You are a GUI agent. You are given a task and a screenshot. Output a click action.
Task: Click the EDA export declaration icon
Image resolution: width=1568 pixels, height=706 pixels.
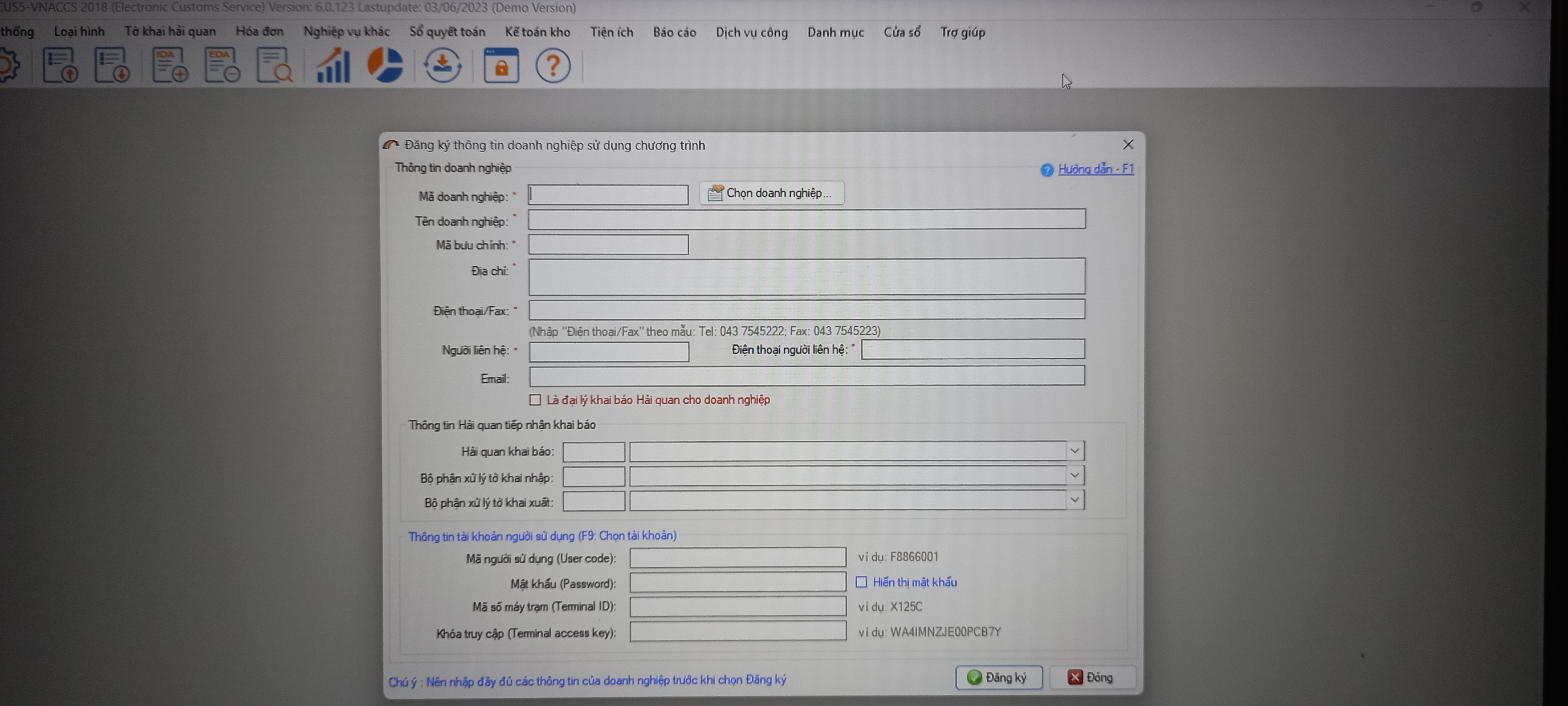pos(222,65)
